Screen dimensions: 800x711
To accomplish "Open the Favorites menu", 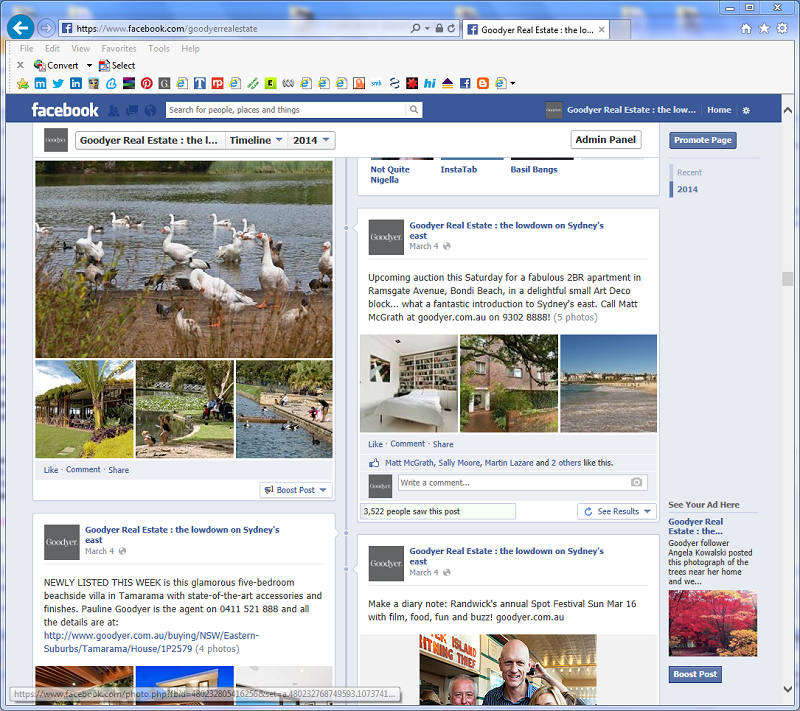I will [119, 48].
